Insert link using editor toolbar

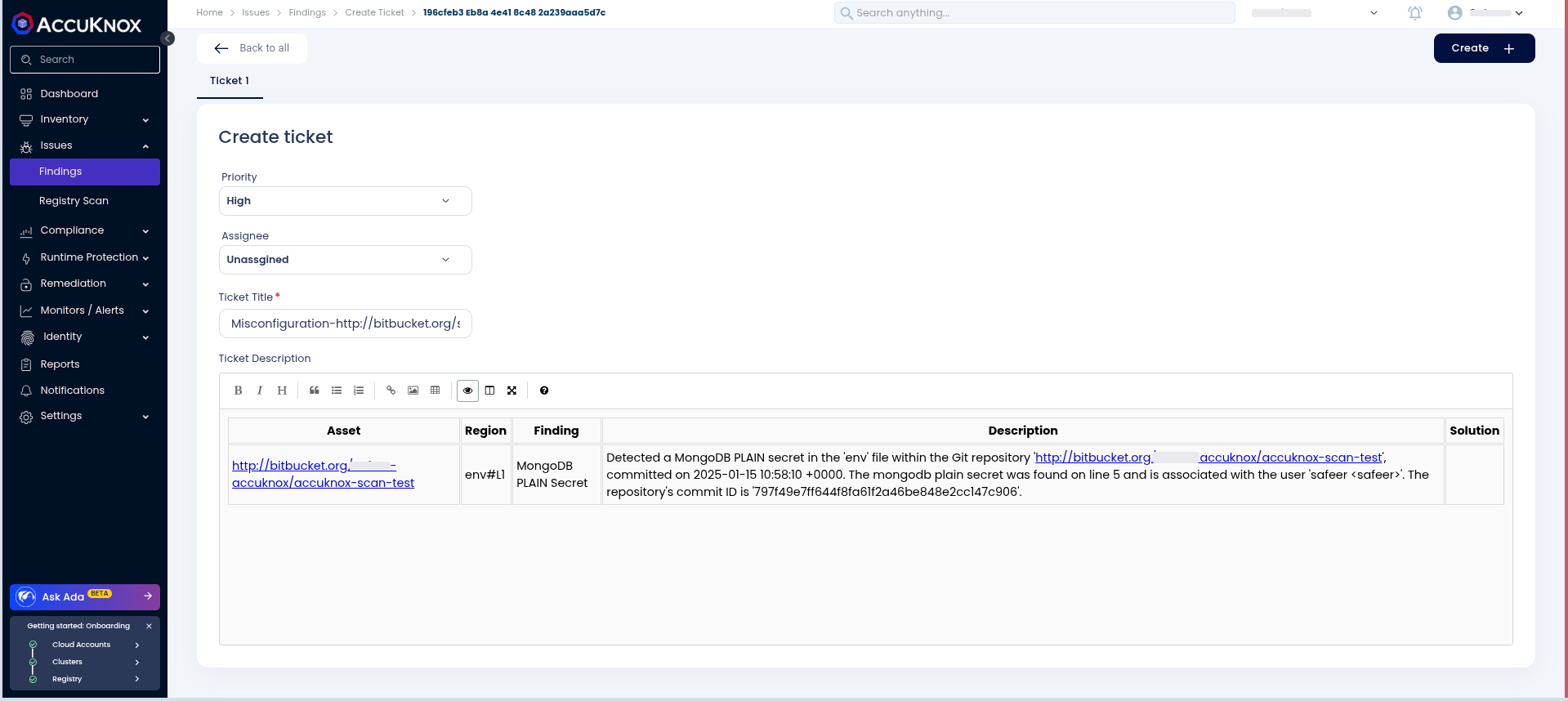pyautogui.click(x=391, y=391)
